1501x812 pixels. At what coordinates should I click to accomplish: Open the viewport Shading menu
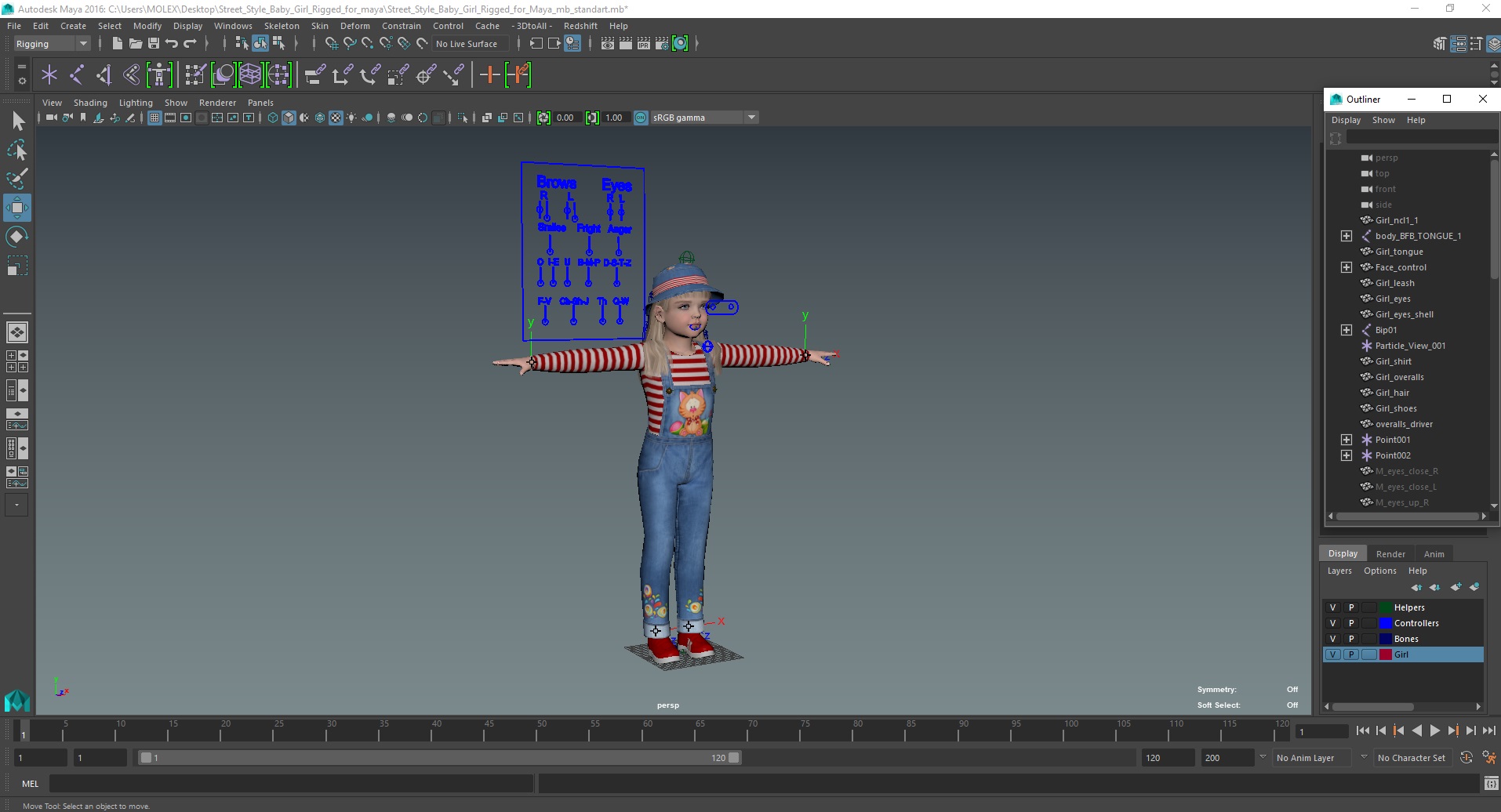click(90, 103)
